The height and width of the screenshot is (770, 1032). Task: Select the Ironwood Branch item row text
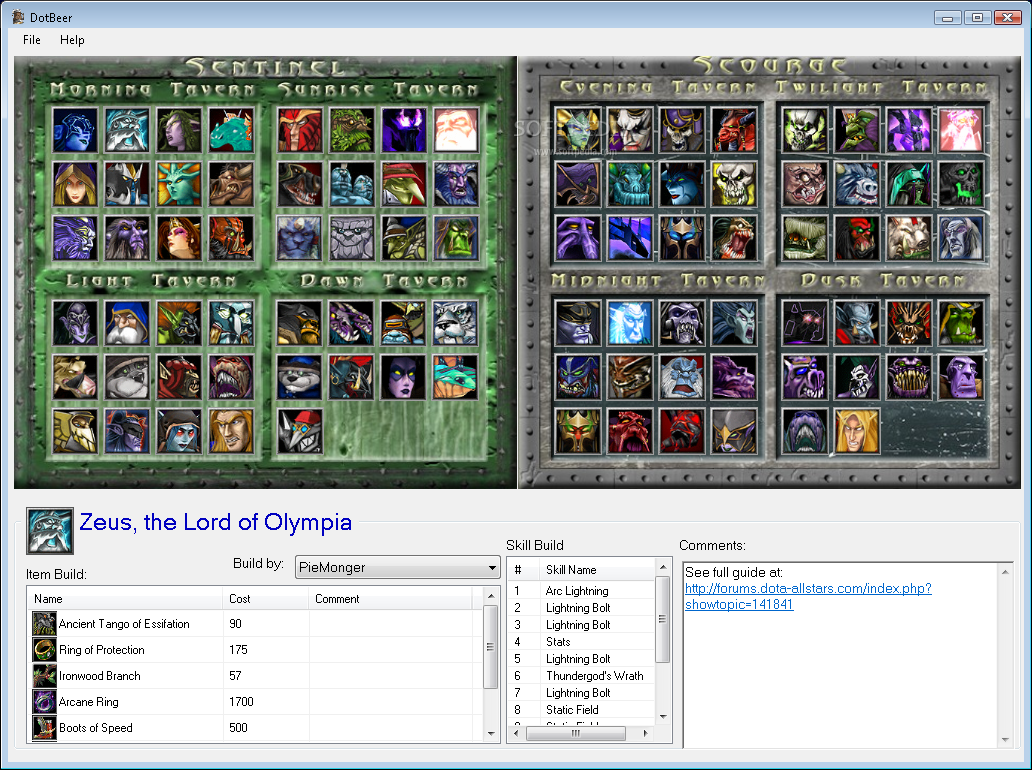pos(99,676)
